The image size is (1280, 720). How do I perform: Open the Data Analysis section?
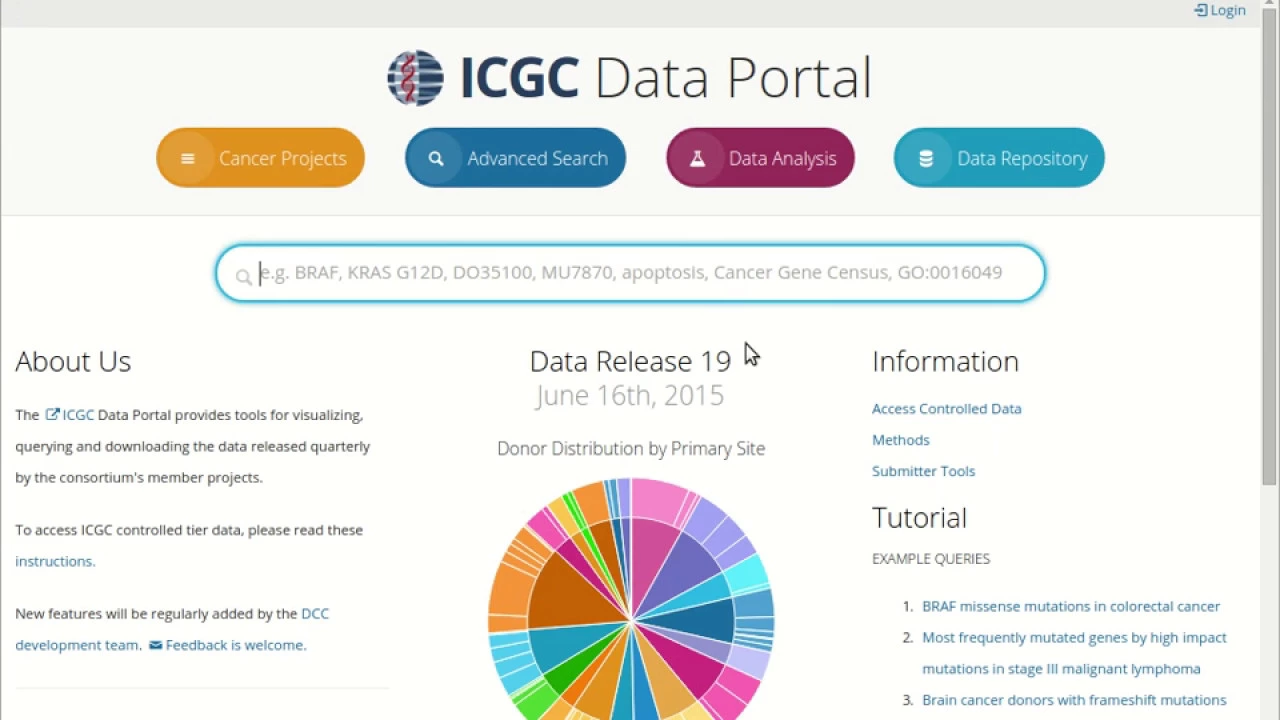coord(760,158)
